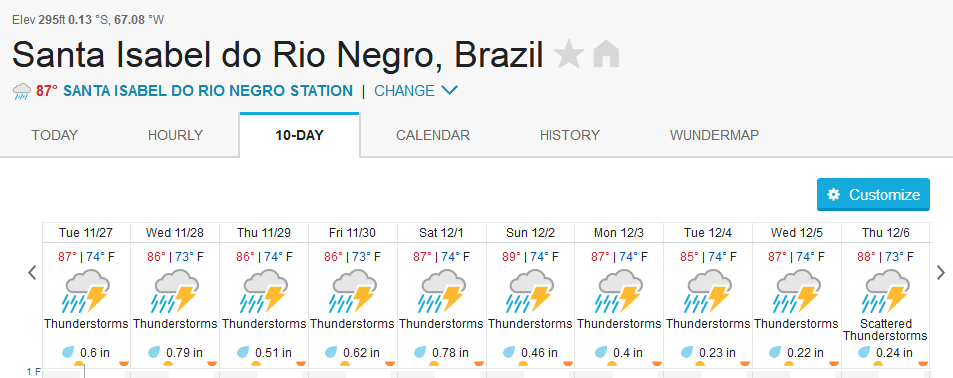Go to the HISTORY tab

tap(569, 135)
